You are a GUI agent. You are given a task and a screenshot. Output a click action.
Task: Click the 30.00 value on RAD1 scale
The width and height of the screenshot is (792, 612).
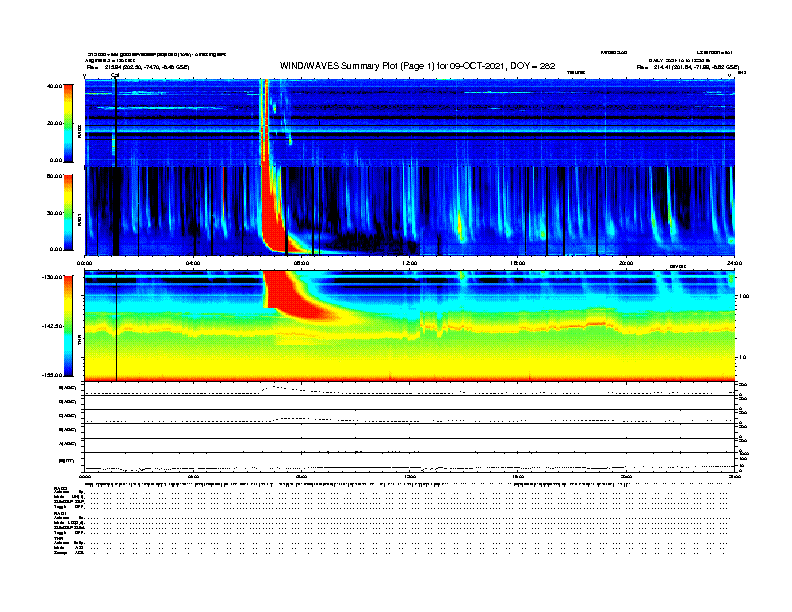[x=54, y=213]
